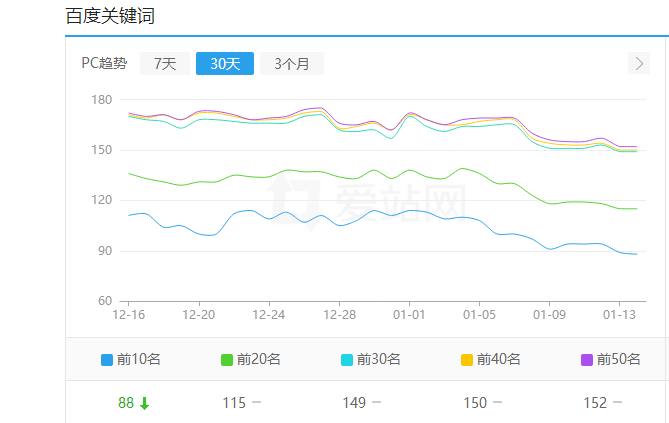Click the PC趋势 label
Image resolution: width=669 pixels, height=423 pixels.
point(104,64)
